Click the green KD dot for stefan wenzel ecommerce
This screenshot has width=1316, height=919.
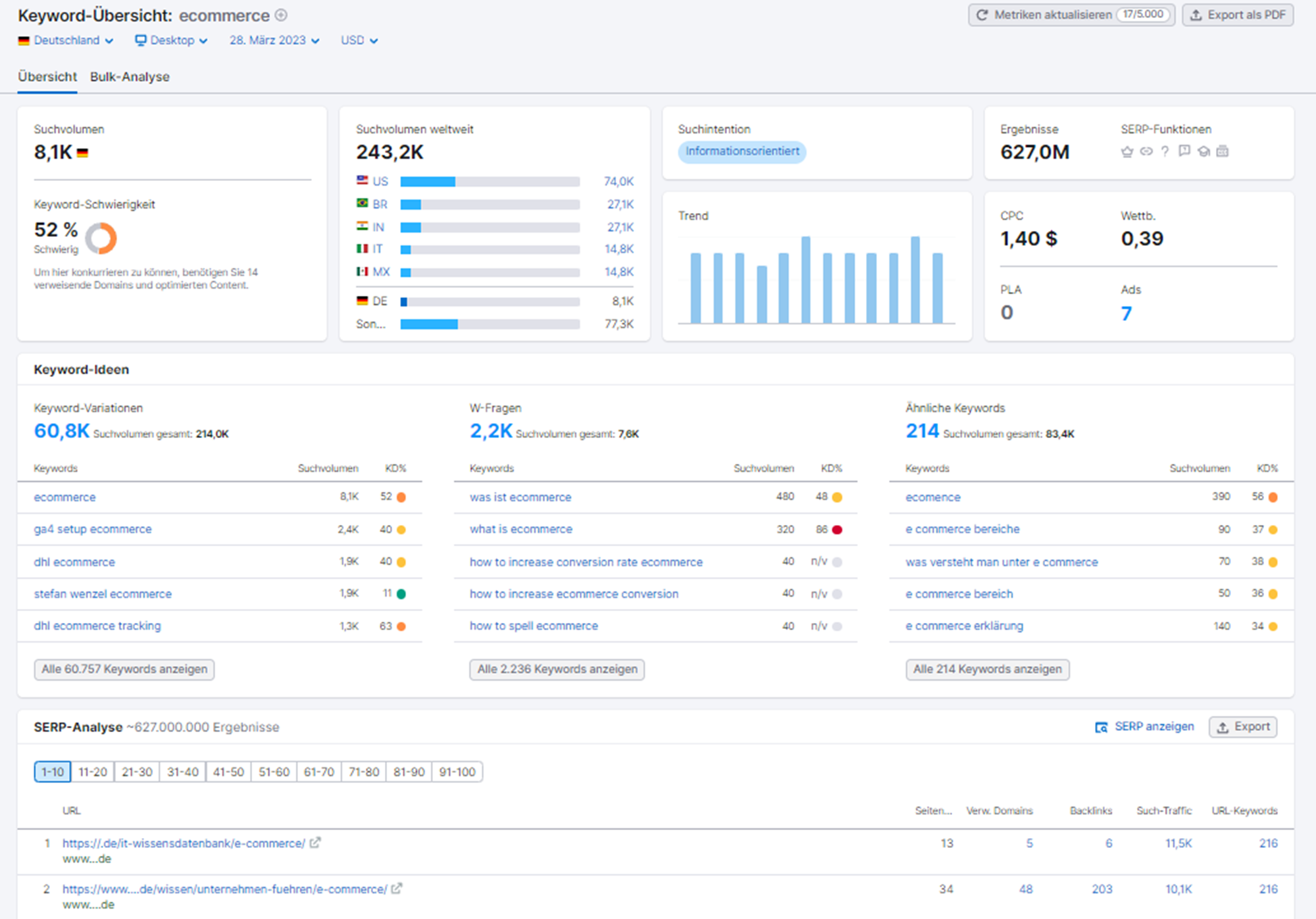click(x=401, y=594)
